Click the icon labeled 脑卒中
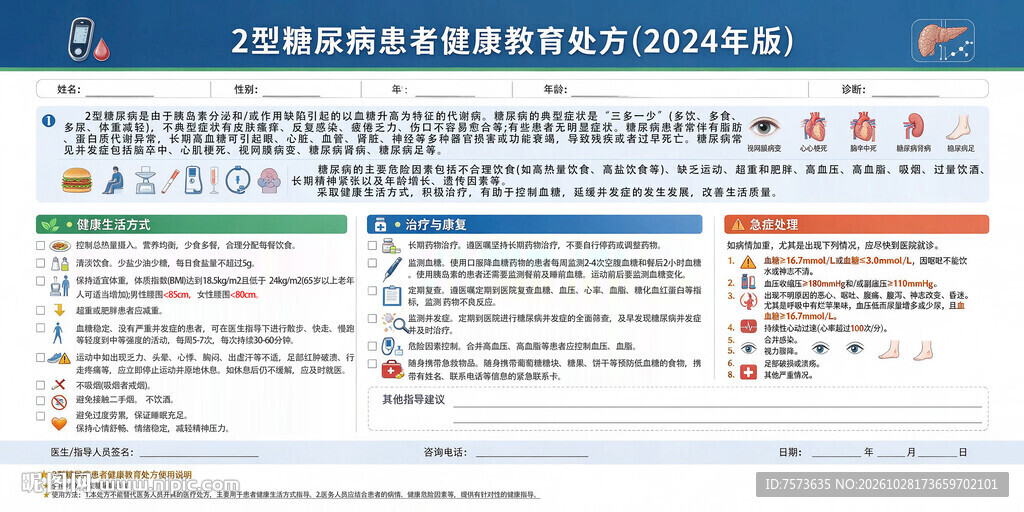The width and height of the screenshot is (1024, 512). pyautogui.click(x=862, y=126)
